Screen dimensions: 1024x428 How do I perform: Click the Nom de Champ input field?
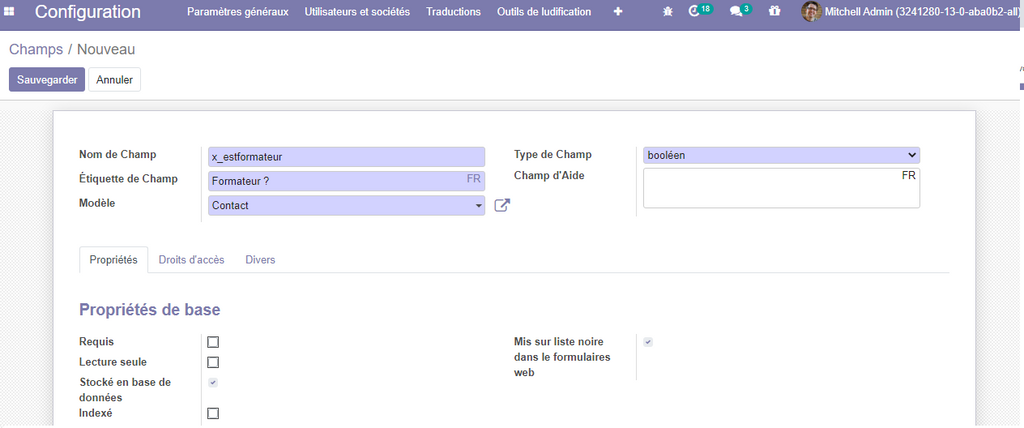345,157
